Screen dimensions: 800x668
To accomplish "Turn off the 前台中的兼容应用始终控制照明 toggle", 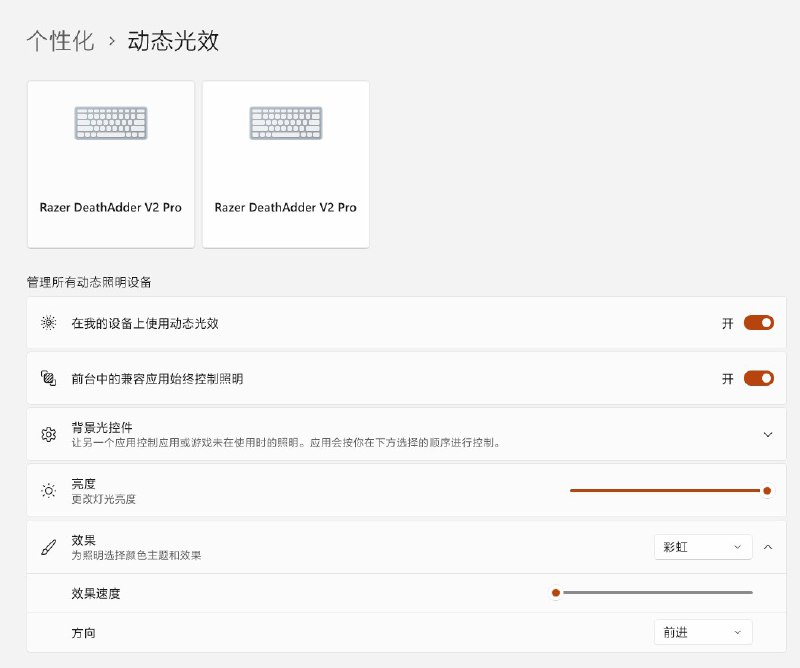I will (x=759, y=378).
